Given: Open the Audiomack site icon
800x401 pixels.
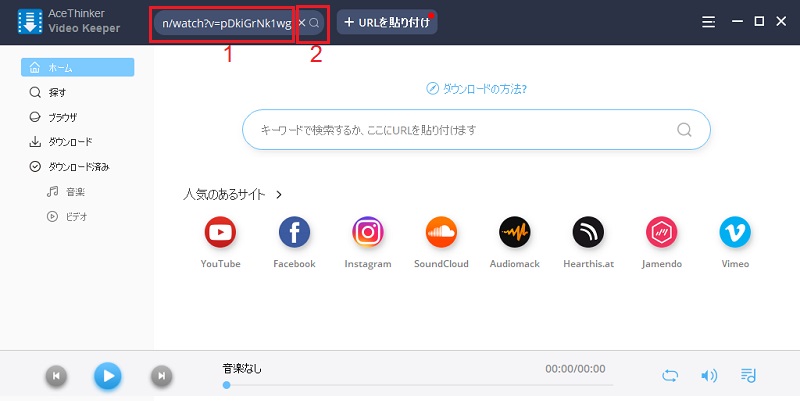Looking at the screenshot, I should [x=514, y=232].
